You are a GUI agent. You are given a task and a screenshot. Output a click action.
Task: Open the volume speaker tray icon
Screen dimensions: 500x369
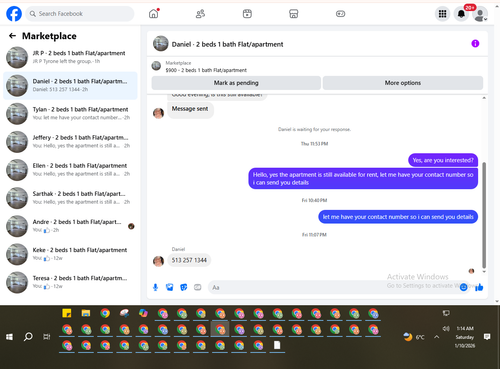pos(446,329)
